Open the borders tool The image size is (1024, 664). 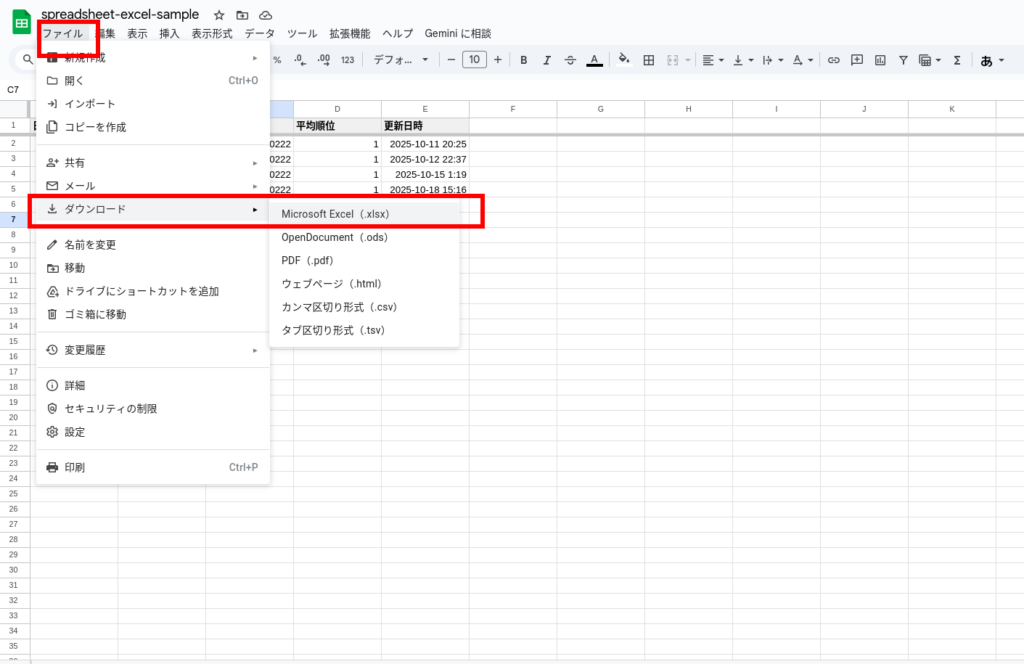[x=648, y=60]
